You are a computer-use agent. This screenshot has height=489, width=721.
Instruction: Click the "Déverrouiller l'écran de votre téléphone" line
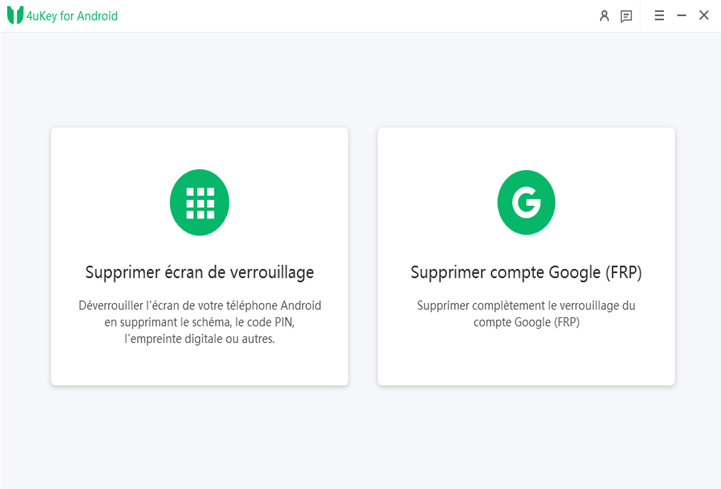[x=200, y=305]
